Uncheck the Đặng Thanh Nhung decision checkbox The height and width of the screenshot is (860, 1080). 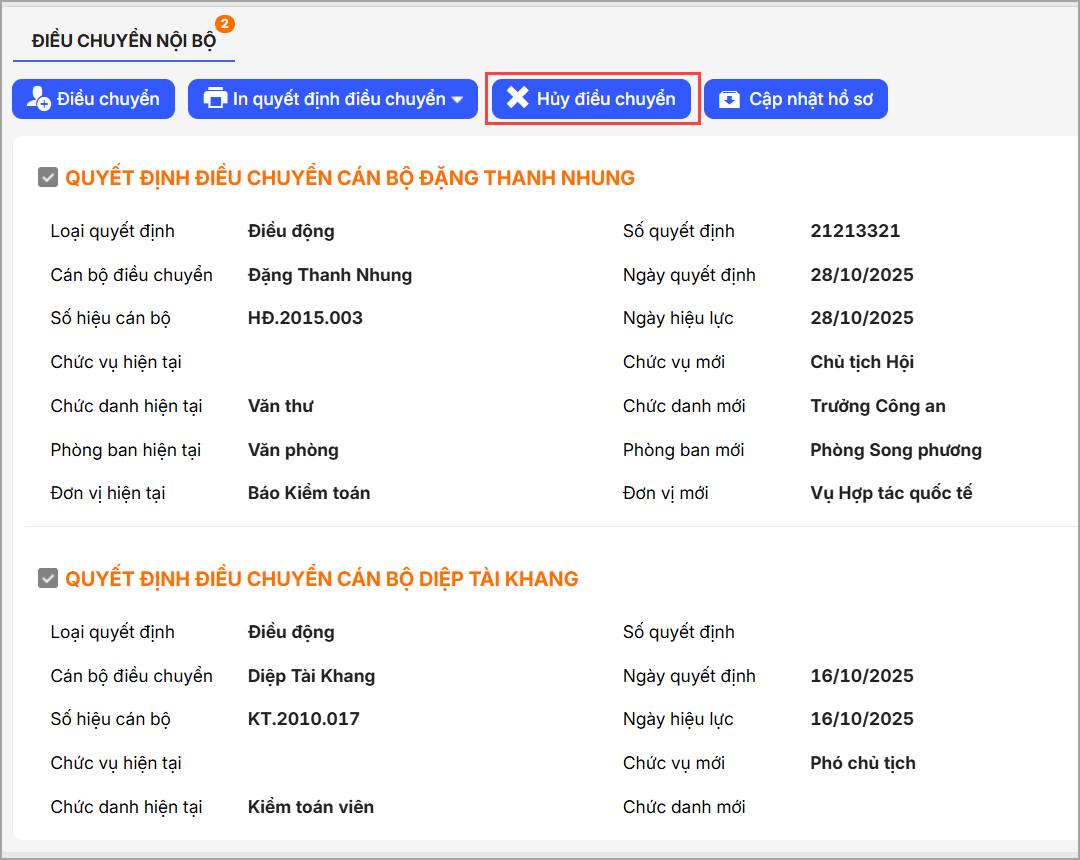[x=47, y=178]
